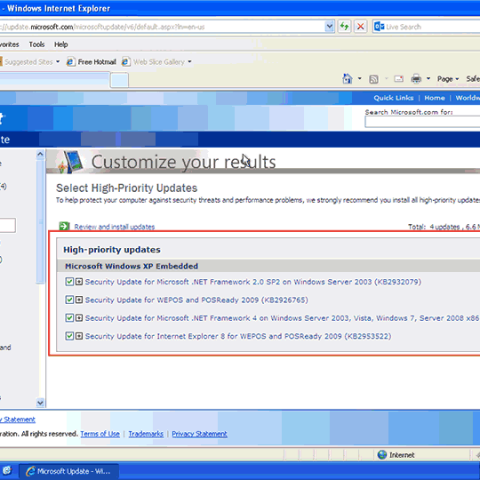Click the left pane scroll down arrow

click(x=40, y=403)
